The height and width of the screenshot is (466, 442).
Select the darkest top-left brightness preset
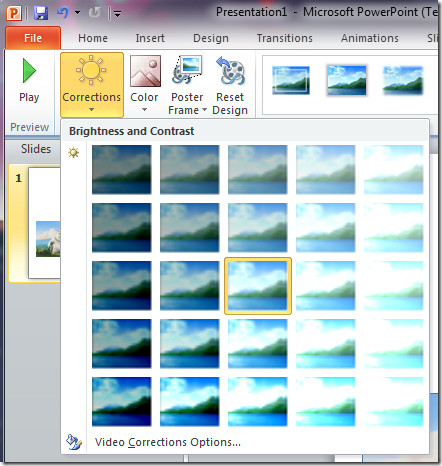coord(122,169)
